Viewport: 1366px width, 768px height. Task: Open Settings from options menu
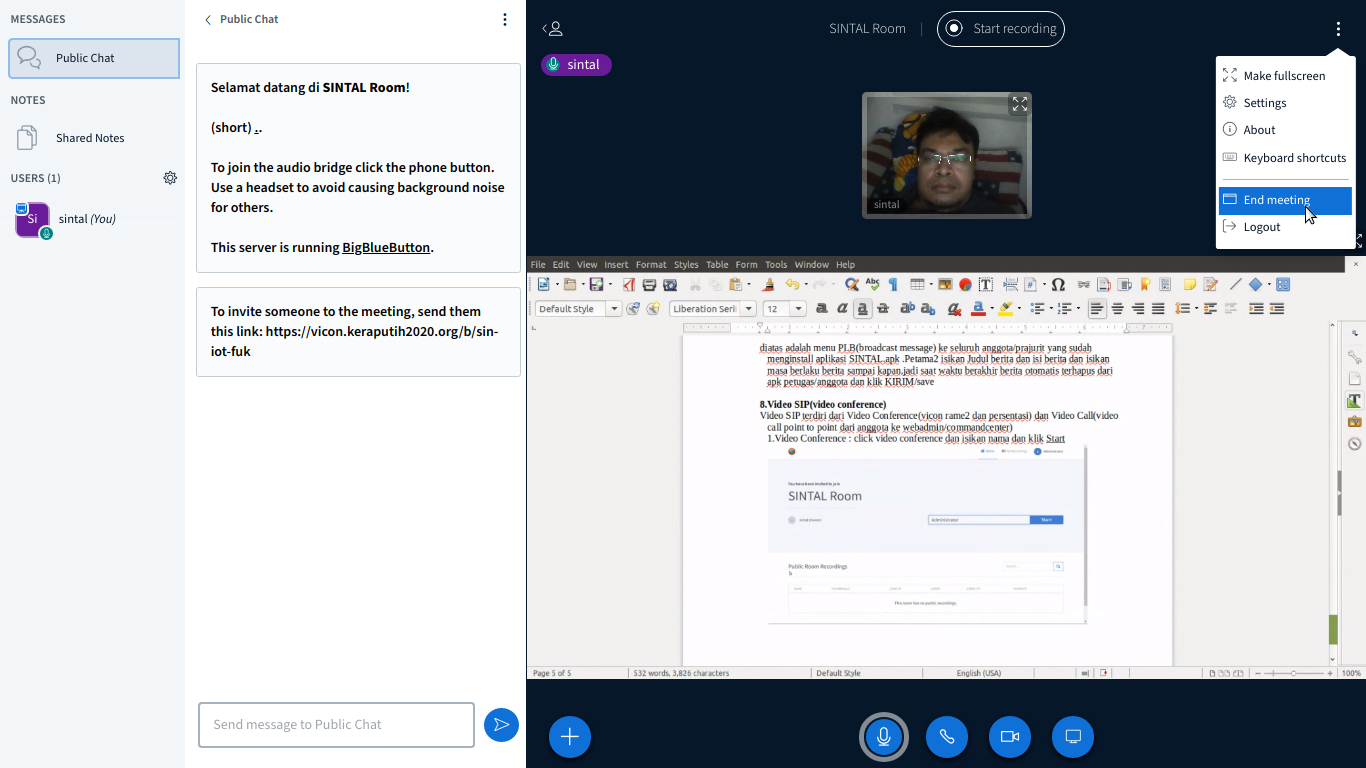pos(1264,103)
